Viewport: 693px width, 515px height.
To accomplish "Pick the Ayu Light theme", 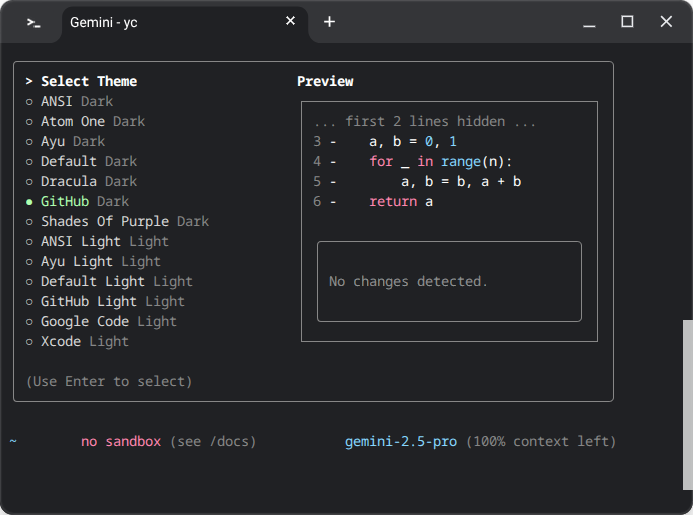I will (x=93, y=261).
